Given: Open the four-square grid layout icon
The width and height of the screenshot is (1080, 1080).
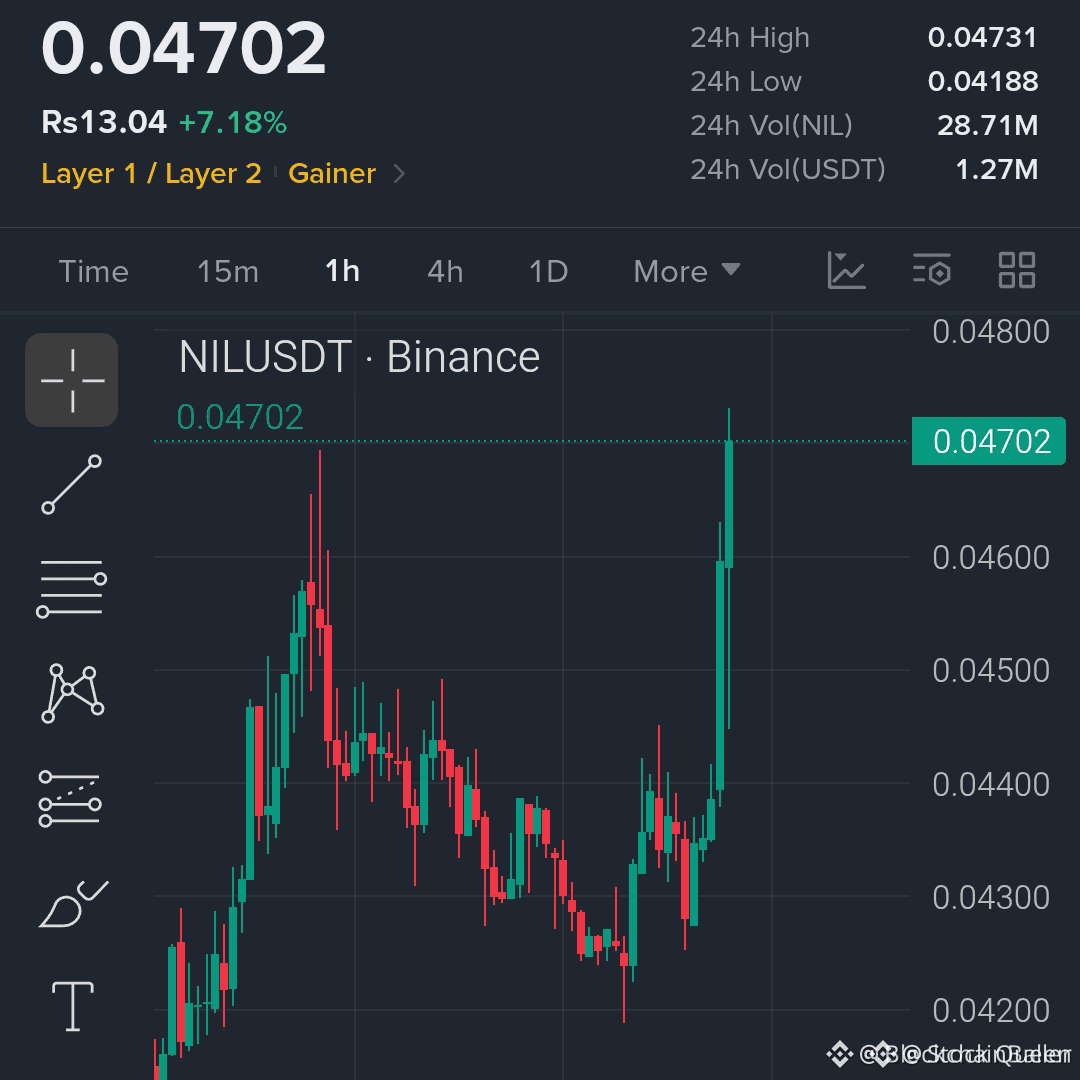Looking at the screenshot, I should pos(1017,270).
